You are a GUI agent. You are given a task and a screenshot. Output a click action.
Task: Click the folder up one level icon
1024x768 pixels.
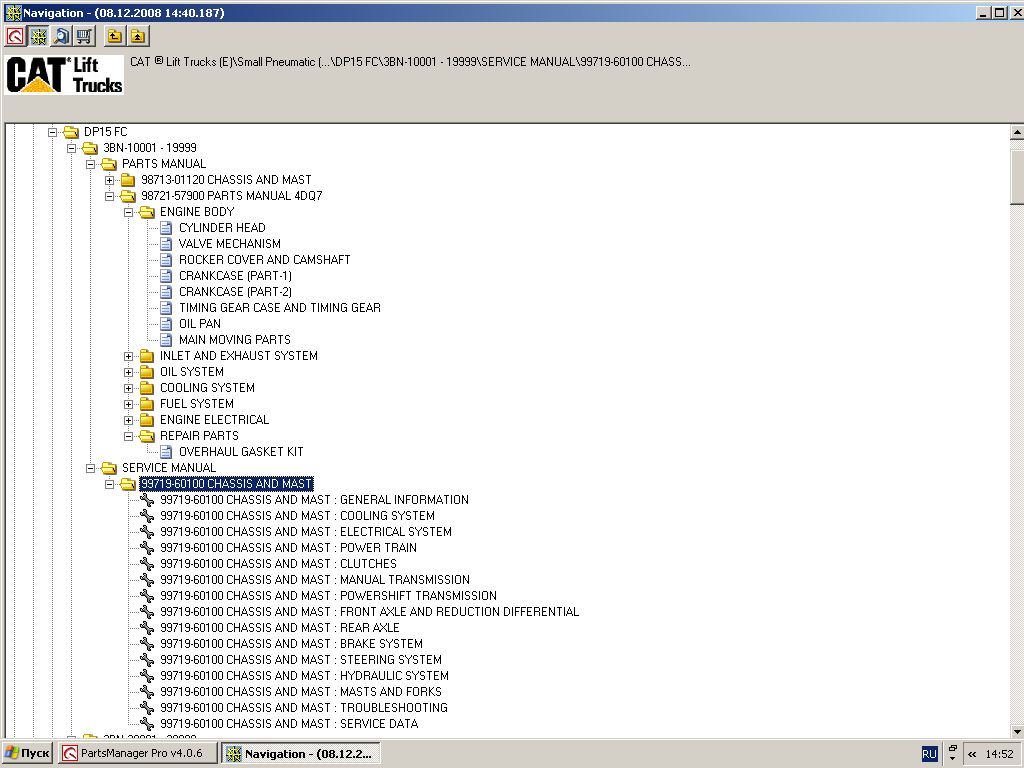(115, 37)
